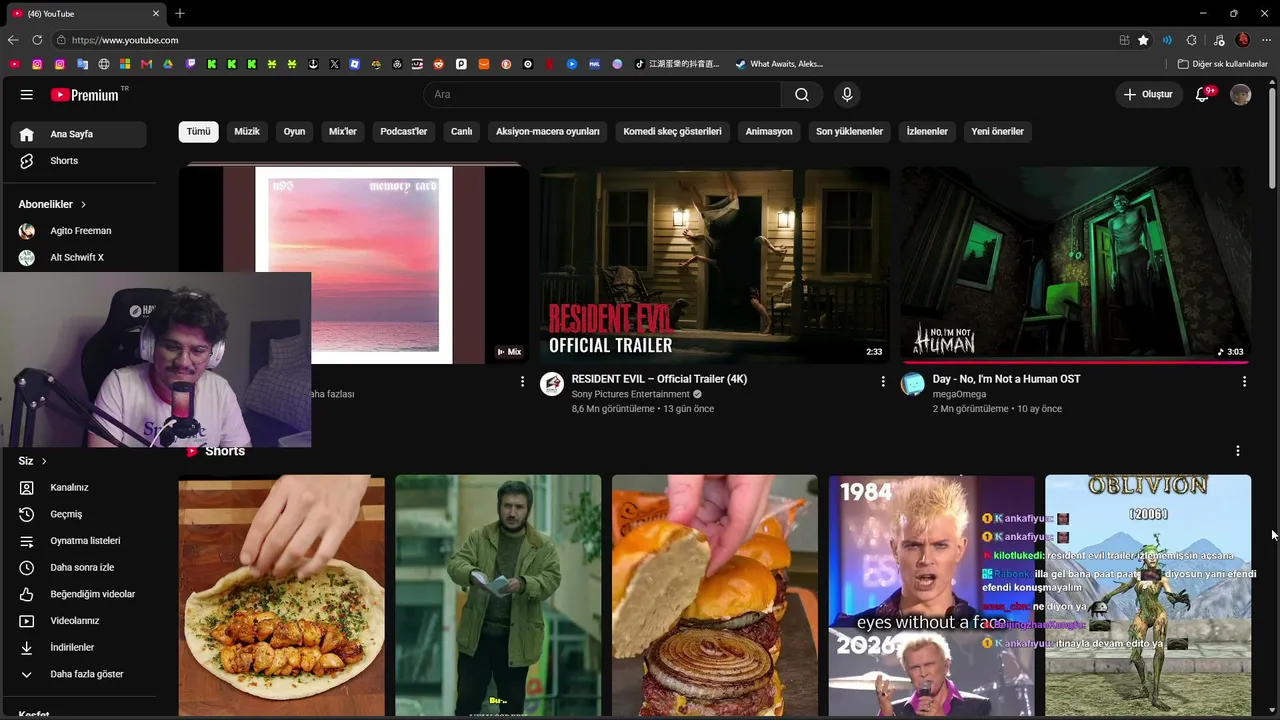
Task: Open the Gmail bookmark
Action: [x=147, y=64]
